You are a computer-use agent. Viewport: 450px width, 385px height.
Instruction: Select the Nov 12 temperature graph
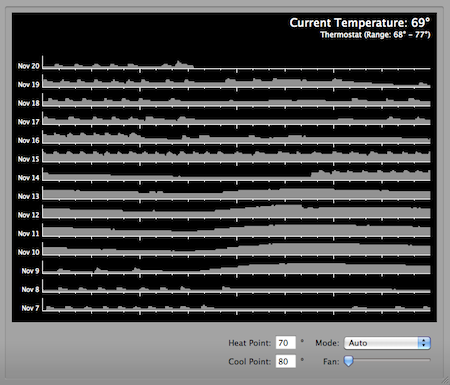pyautogui.click(x=236, y=212)
